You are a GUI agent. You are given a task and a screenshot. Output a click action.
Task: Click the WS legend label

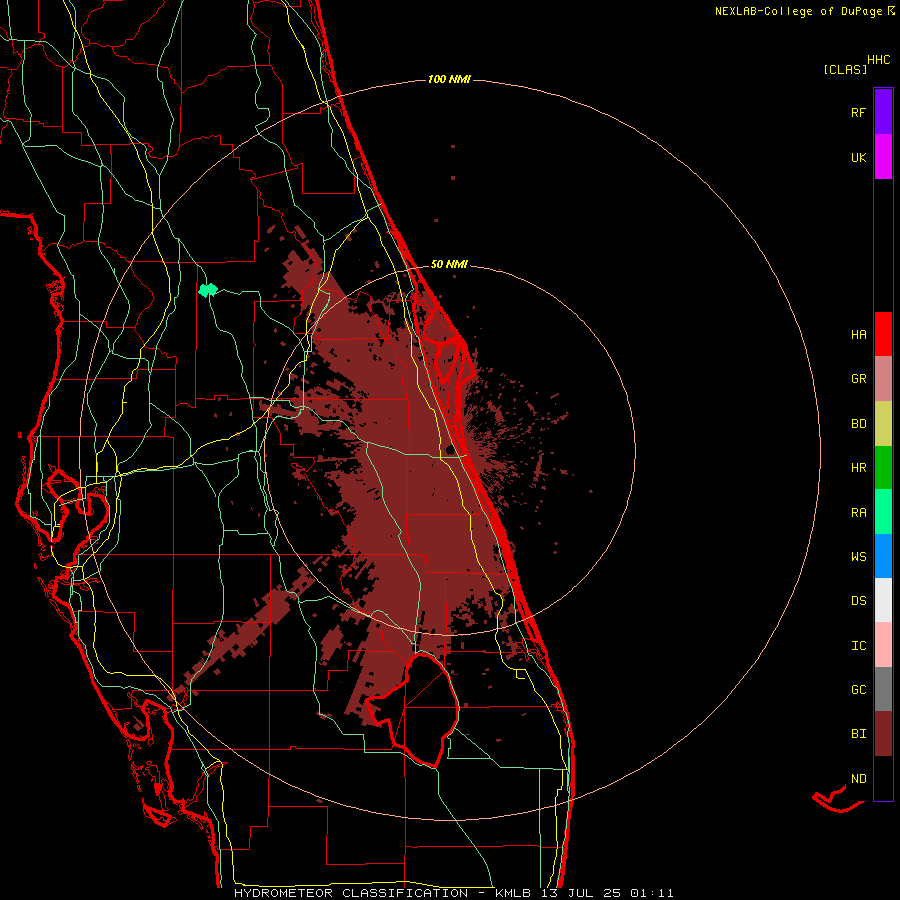coord(858,557)
